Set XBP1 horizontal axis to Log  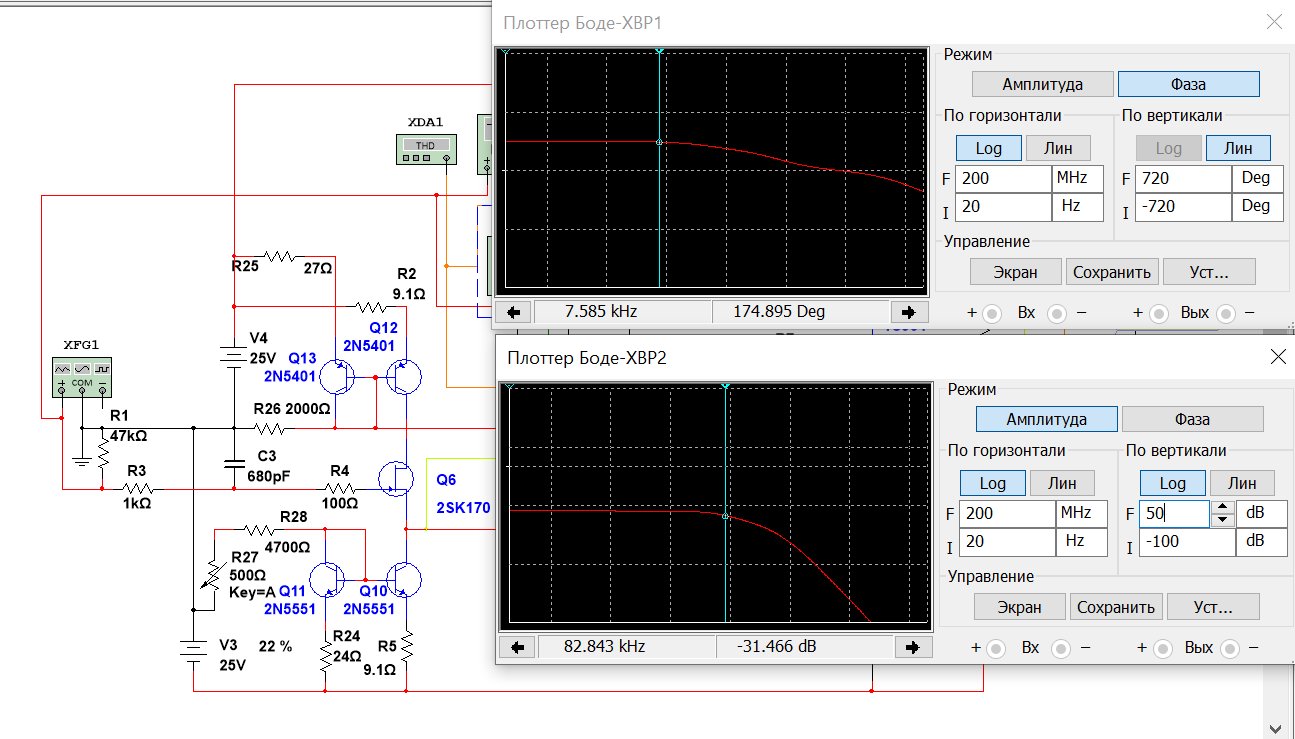[x=988, y=148]
